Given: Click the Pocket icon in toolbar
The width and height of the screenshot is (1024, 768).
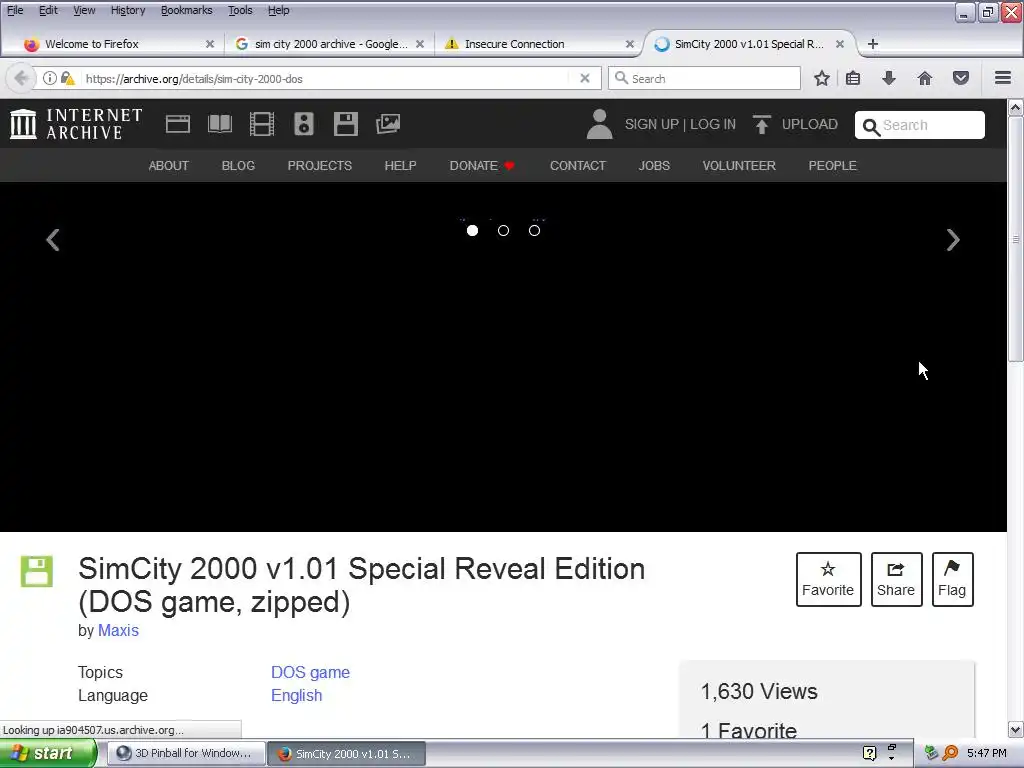Looking at the screenshot, I should 961,78.
